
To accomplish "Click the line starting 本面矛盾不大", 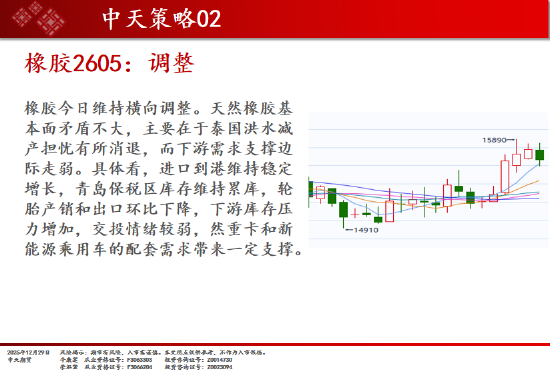I will pos(159,128).
